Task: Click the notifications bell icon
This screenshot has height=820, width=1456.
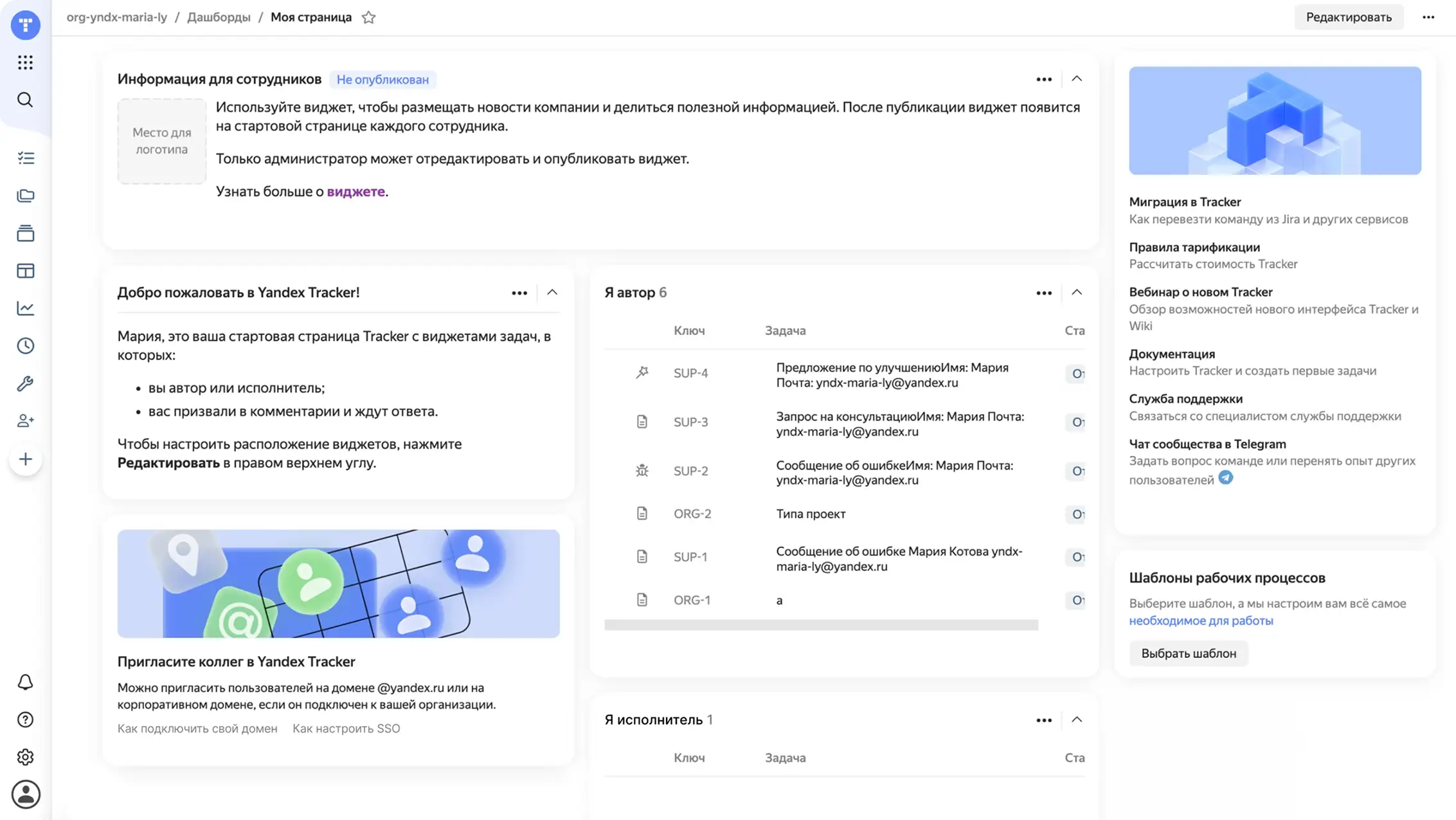Action: point(25,682)
